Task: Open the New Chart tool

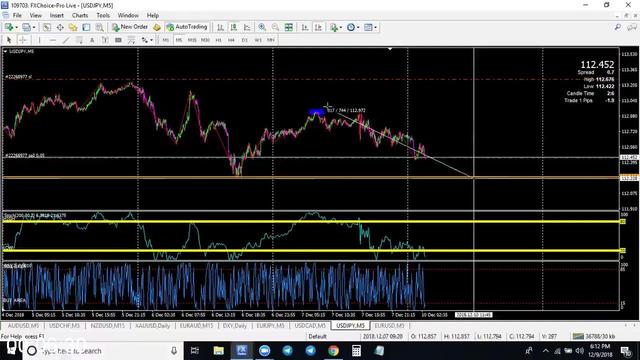Action: click(8, 27)
